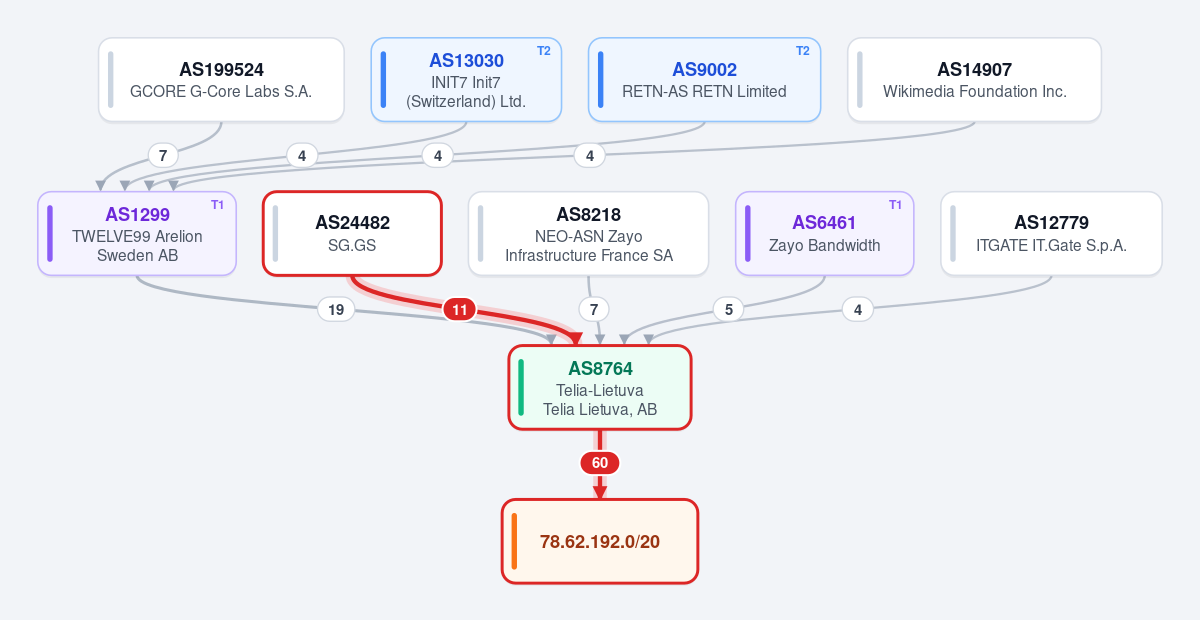
Task: Click the AS13030 INIT7 node
Action: tap(466, 80)
